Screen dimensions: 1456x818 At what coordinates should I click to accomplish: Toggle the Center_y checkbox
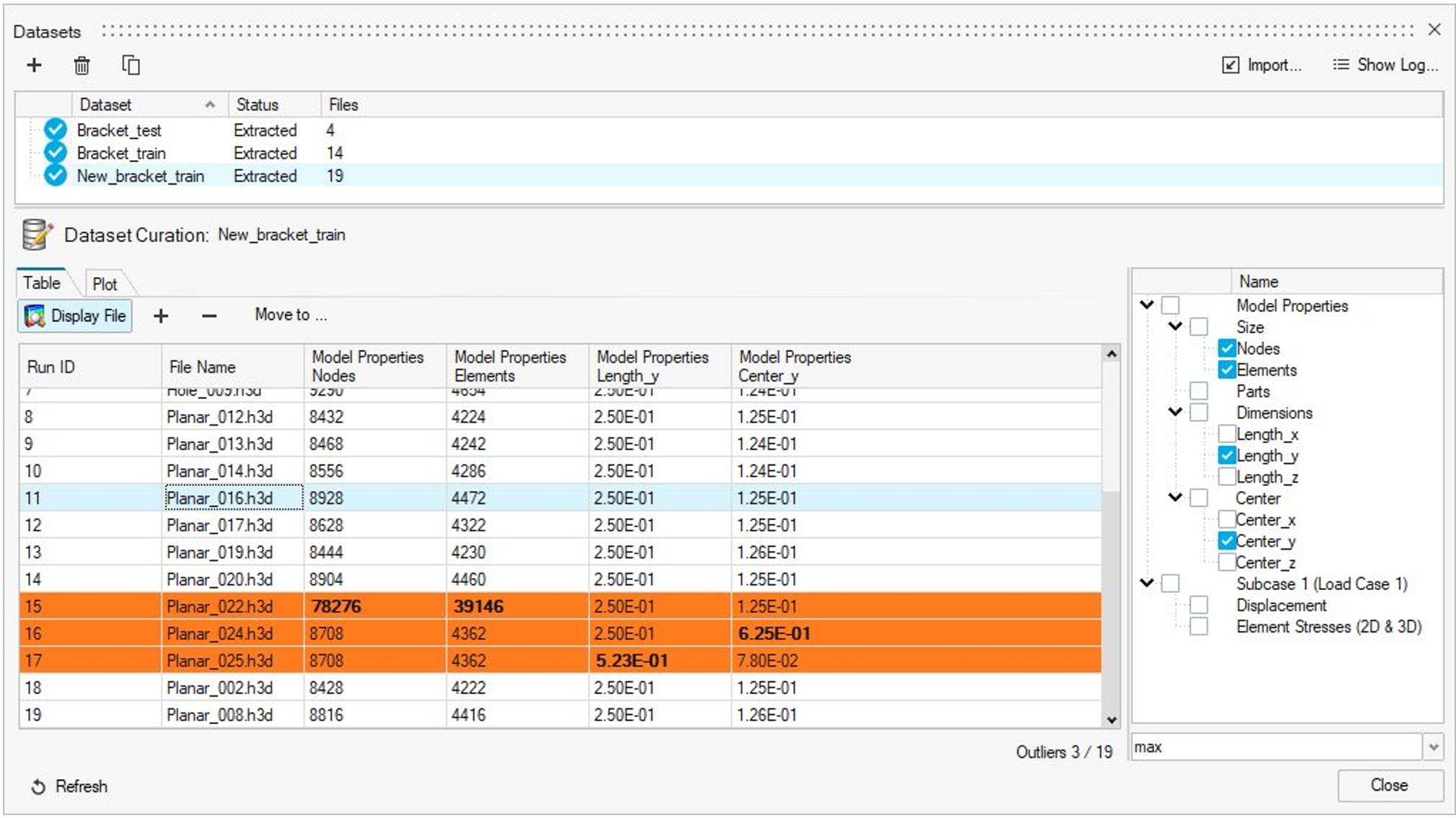tap(1227, 541)
